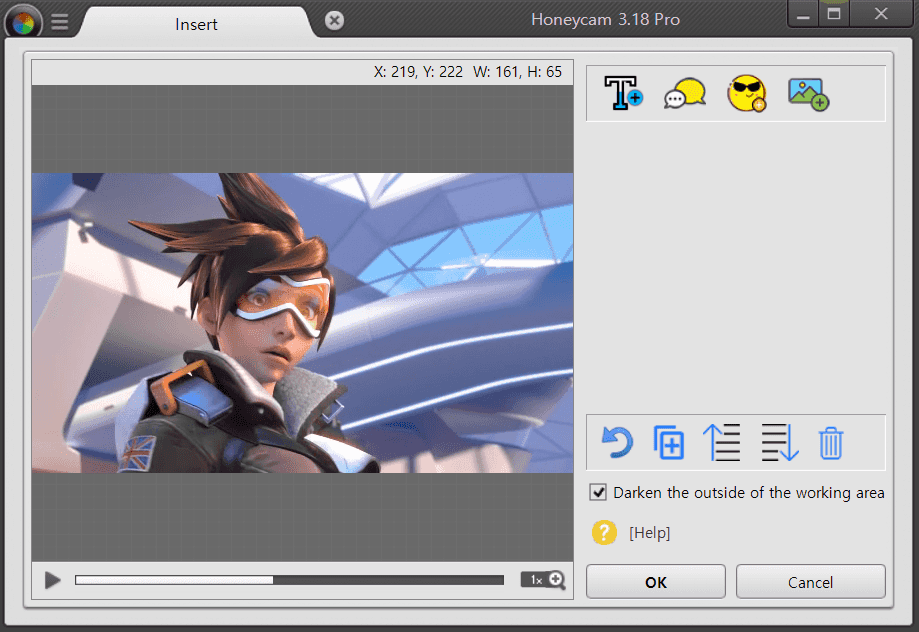The width and height of the screenshot is (919, 632).
Task: Bring the selected object forward
Action: click(x=722, y=442)
